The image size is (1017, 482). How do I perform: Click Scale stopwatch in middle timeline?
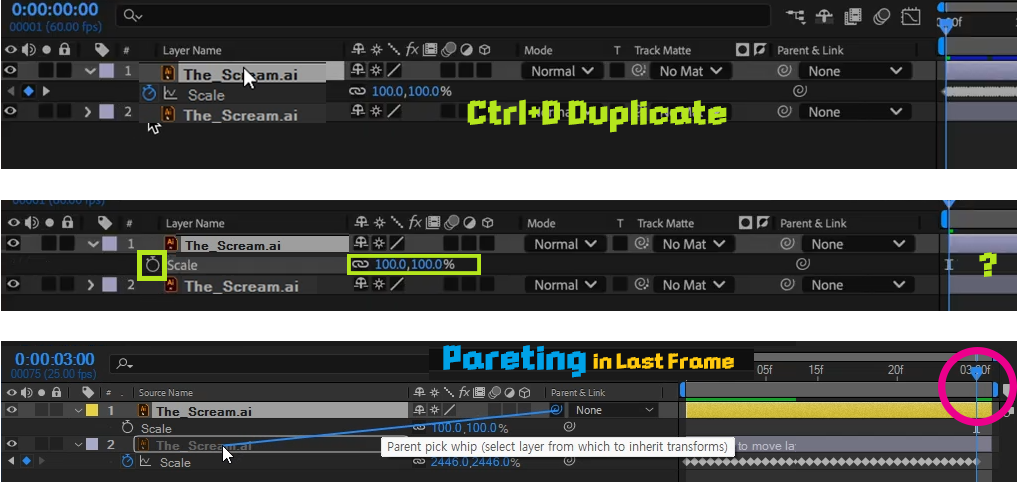152,265
